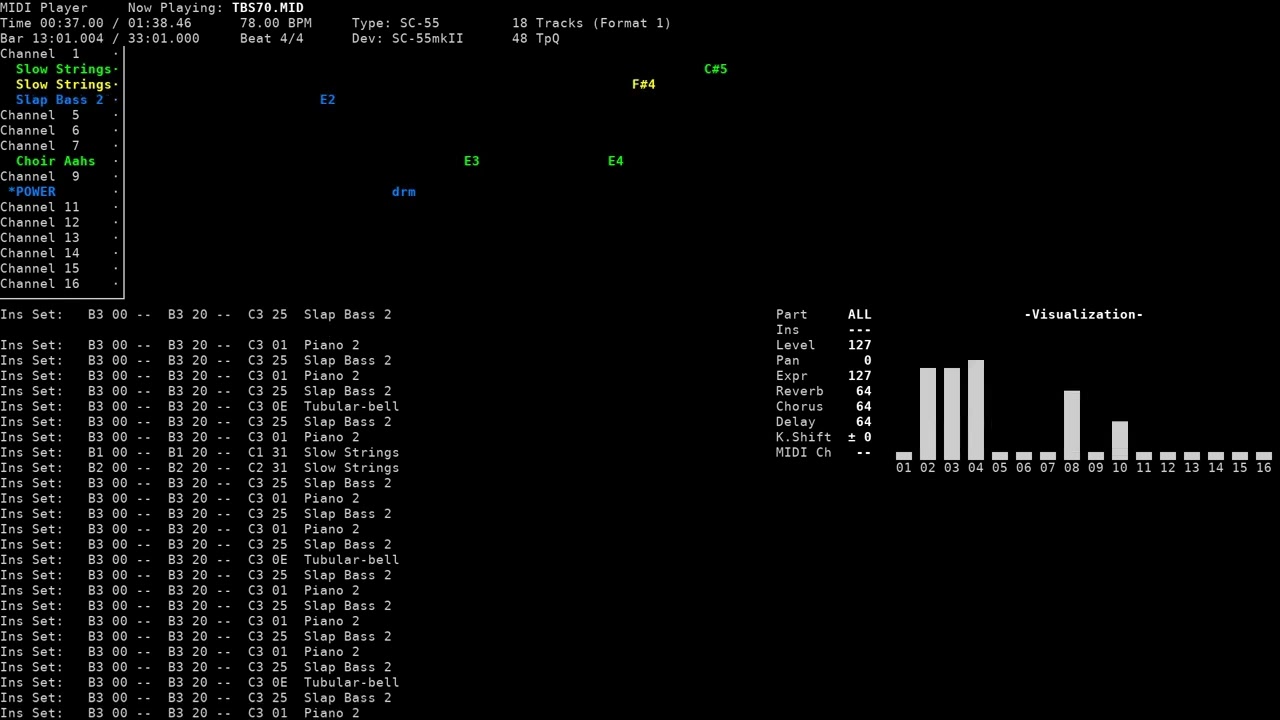This screenshot has height=720, width=1280.
Task: Select the log row with B1 00
Action: (200, 452)
